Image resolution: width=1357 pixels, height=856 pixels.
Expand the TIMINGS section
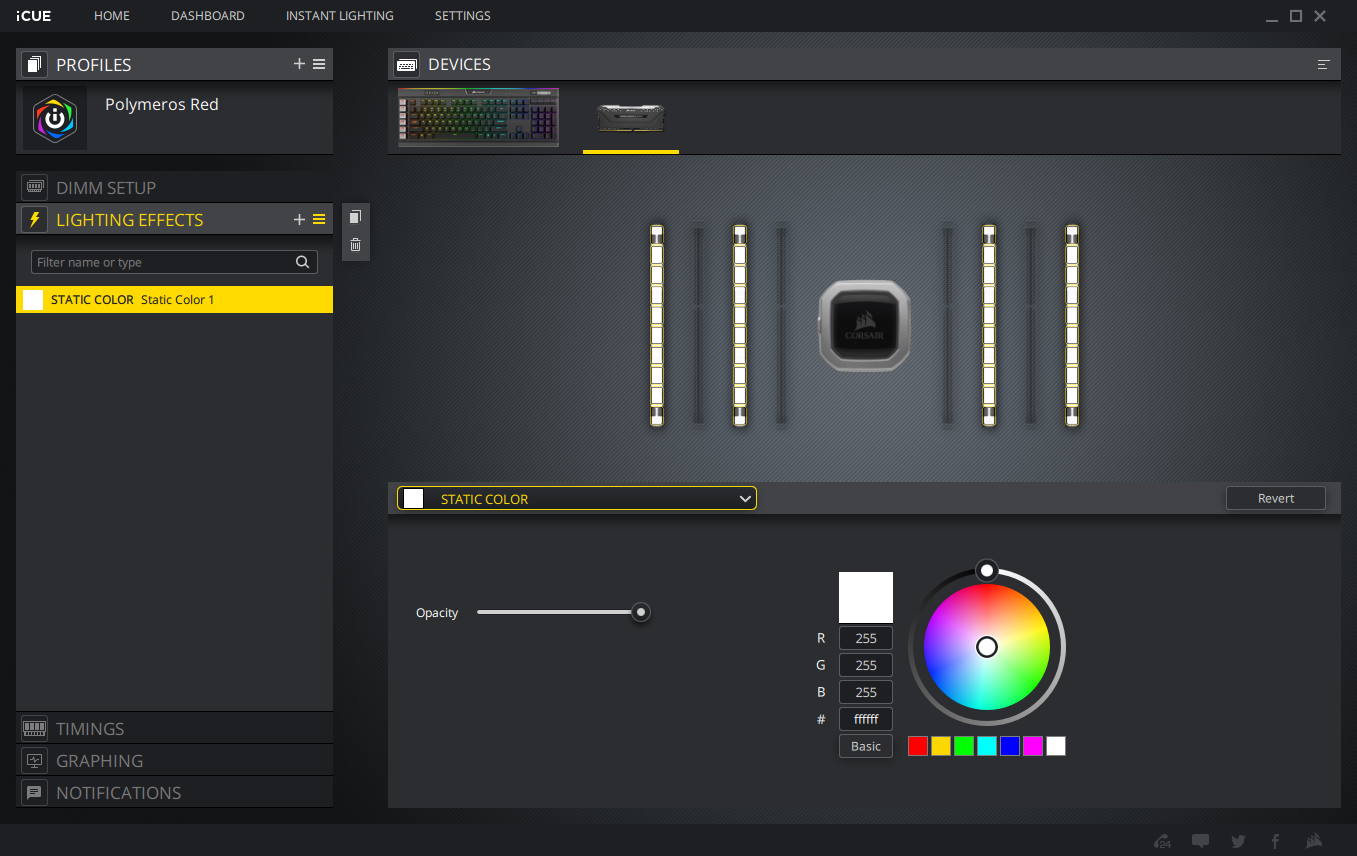pos(90,728)
